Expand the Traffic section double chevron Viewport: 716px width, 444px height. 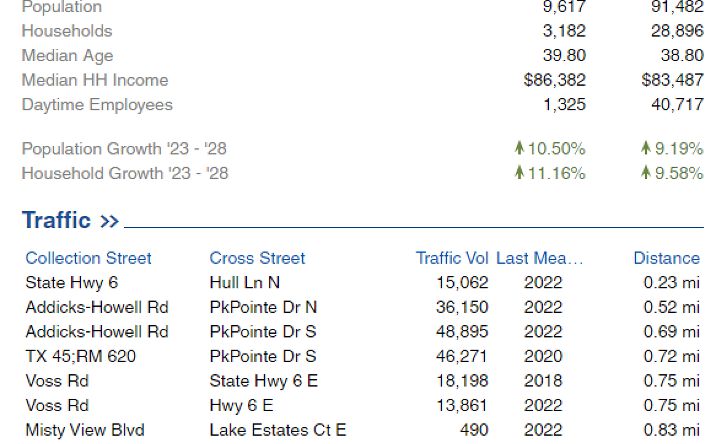pos(109,221)
